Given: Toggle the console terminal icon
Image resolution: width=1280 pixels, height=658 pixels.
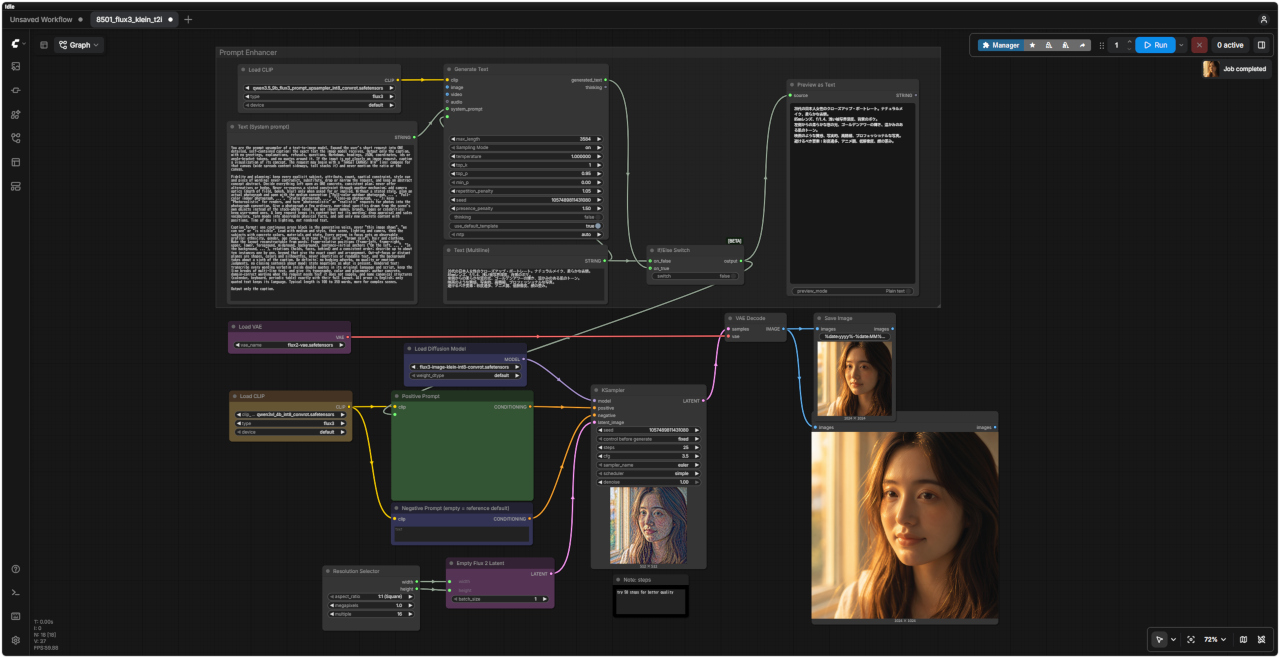Looking at the screenshot, I should pos(16,593).
